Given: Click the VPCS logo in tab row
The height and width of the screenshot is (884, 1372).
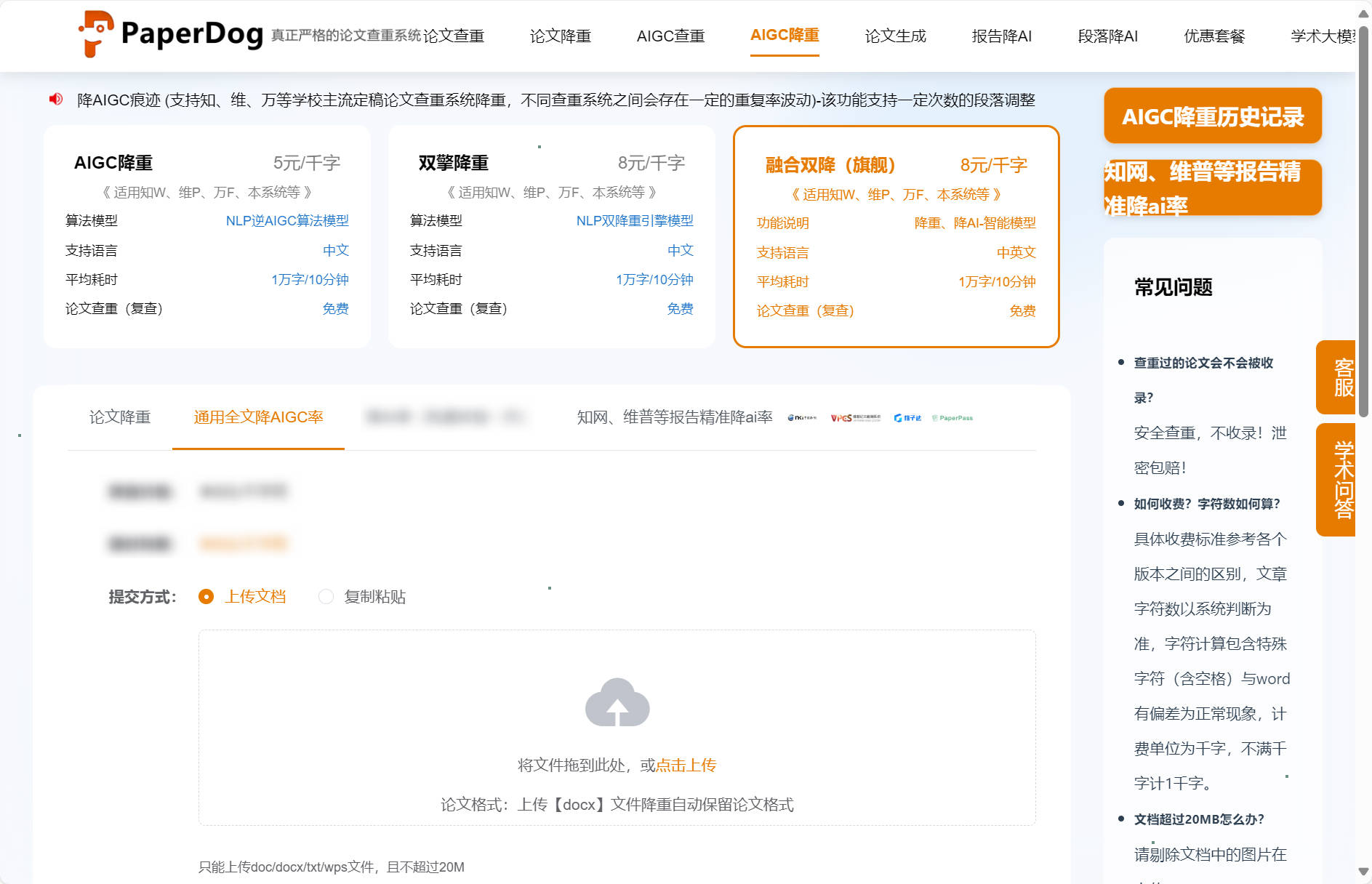Looking at the screenshot, I should [855, 418].
